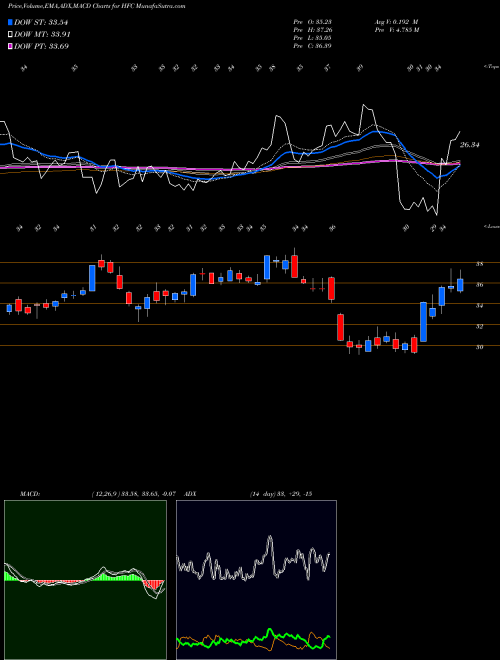Click ADX values '(14 day) 33, +29, -15'
Viewport: 500px width, 660px height.
(x=281, y=494)
